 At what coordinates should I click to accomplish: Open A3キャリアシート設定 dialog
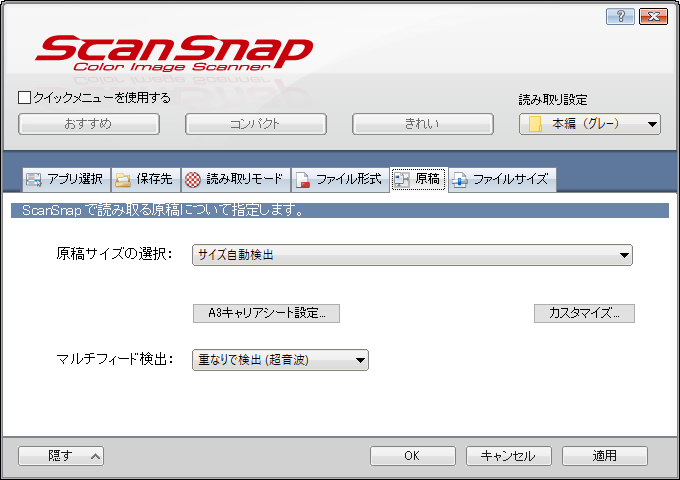[x=266, y=313]
